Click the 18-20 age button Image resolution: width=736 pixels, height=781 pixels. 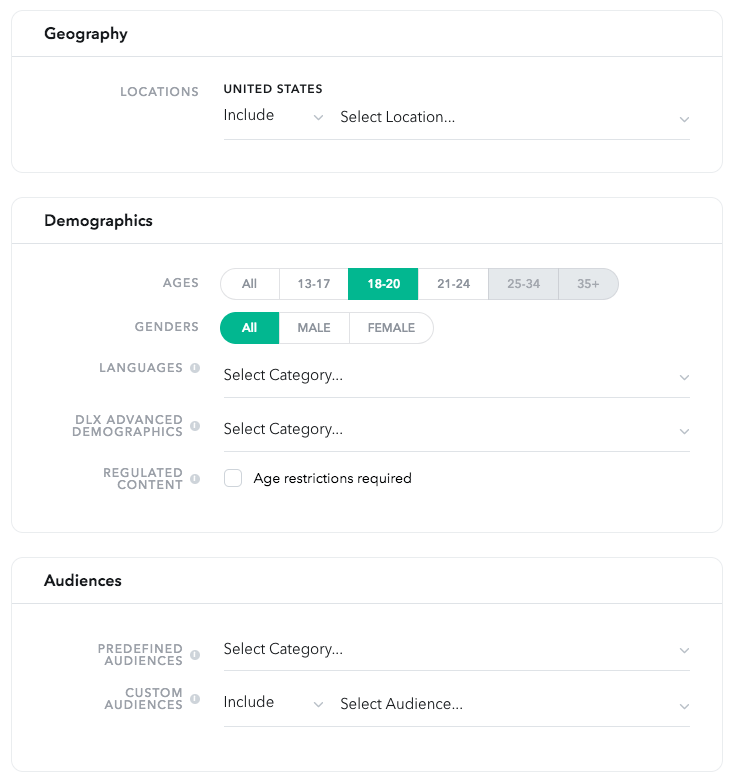(x=383, y=284)
